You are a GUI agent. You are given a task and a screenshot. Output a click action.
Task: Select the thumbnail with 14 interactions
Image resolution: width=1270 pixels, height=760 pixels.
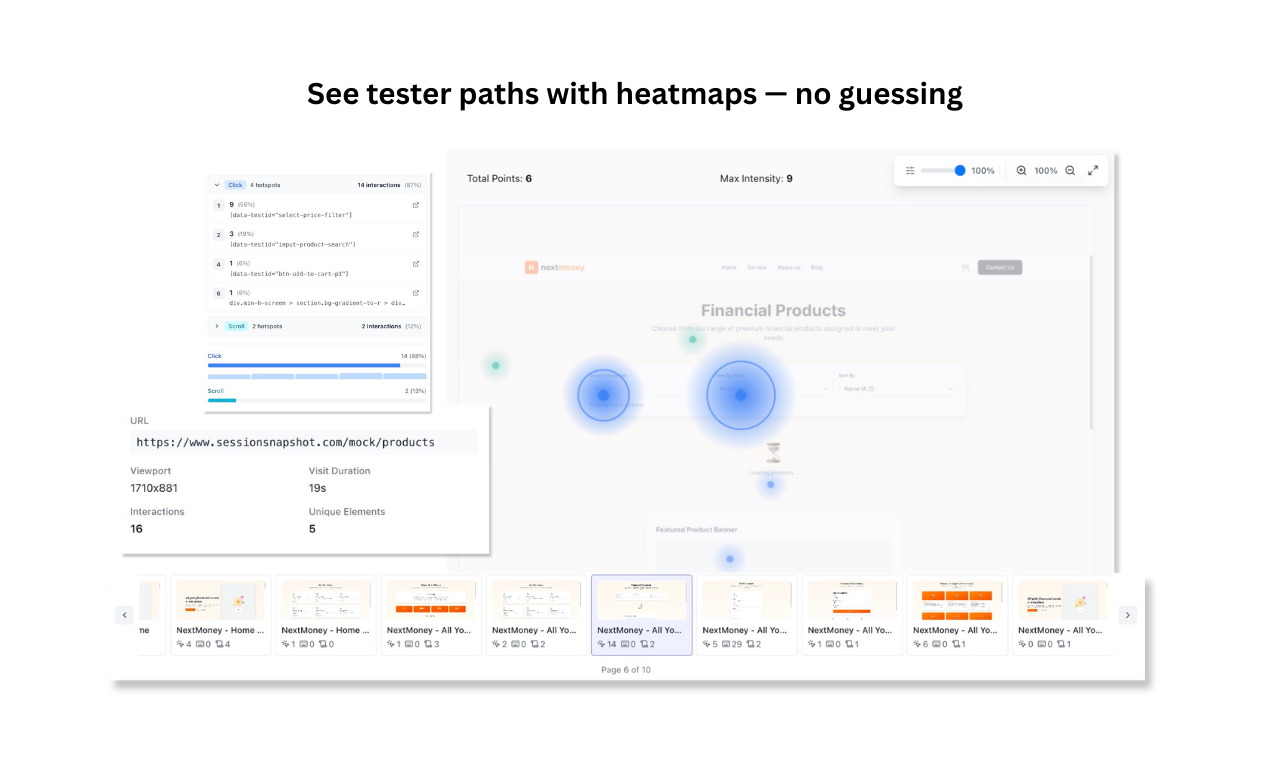641,614
